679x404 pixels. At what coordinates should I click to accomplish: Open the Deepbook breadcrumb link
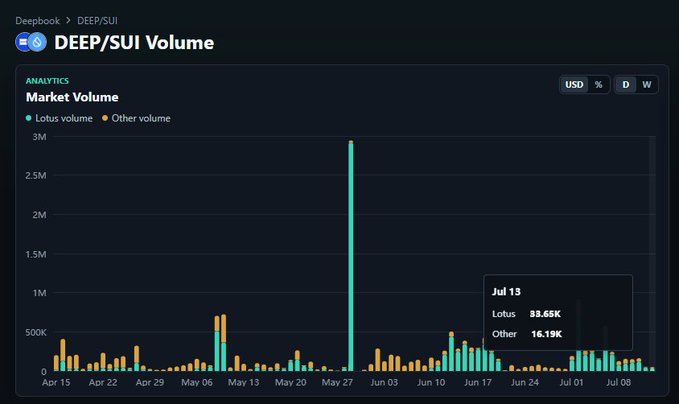(37, 21)
